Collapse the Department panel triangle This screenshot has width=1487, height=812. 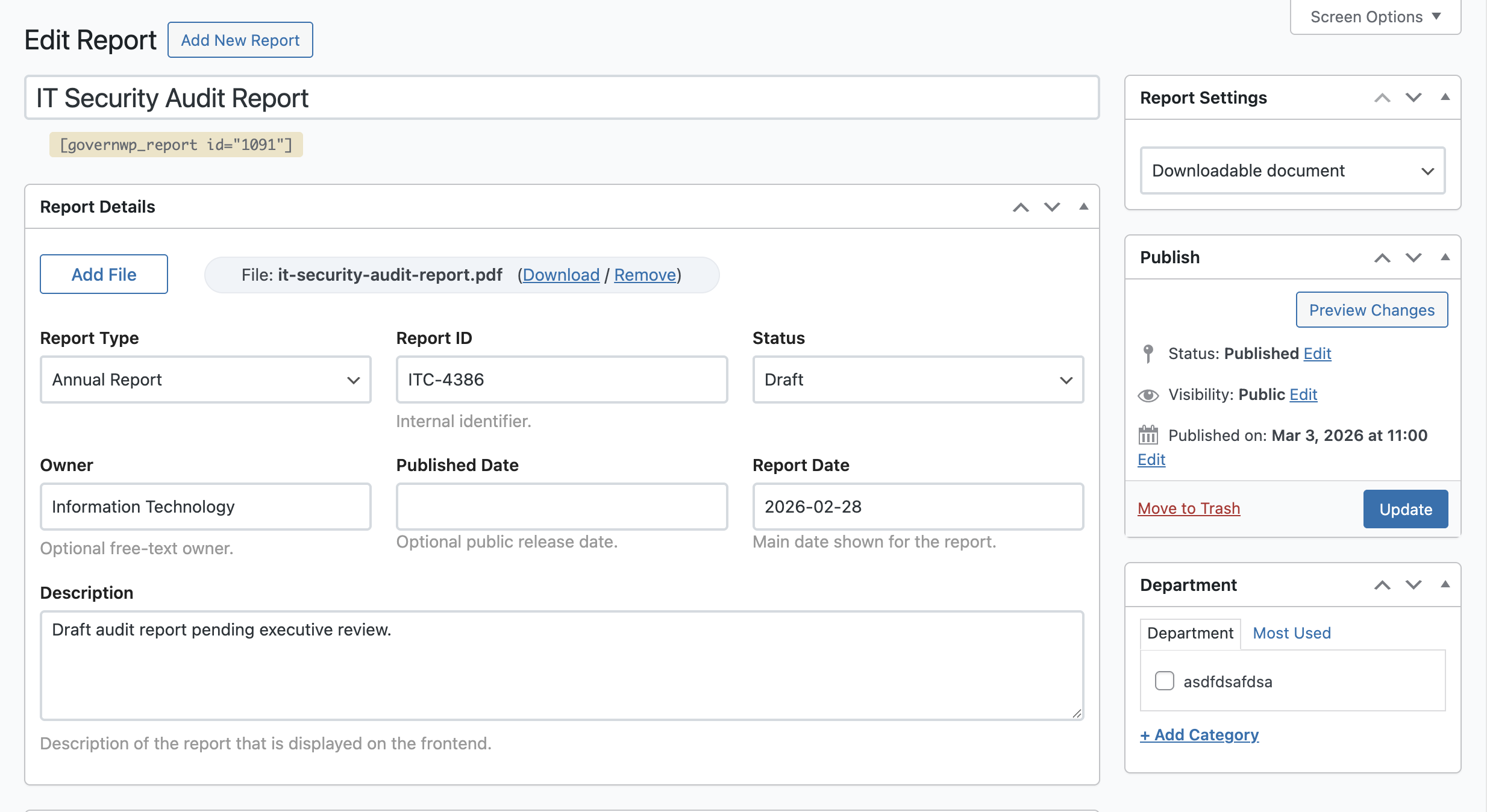click(1445, 585)
